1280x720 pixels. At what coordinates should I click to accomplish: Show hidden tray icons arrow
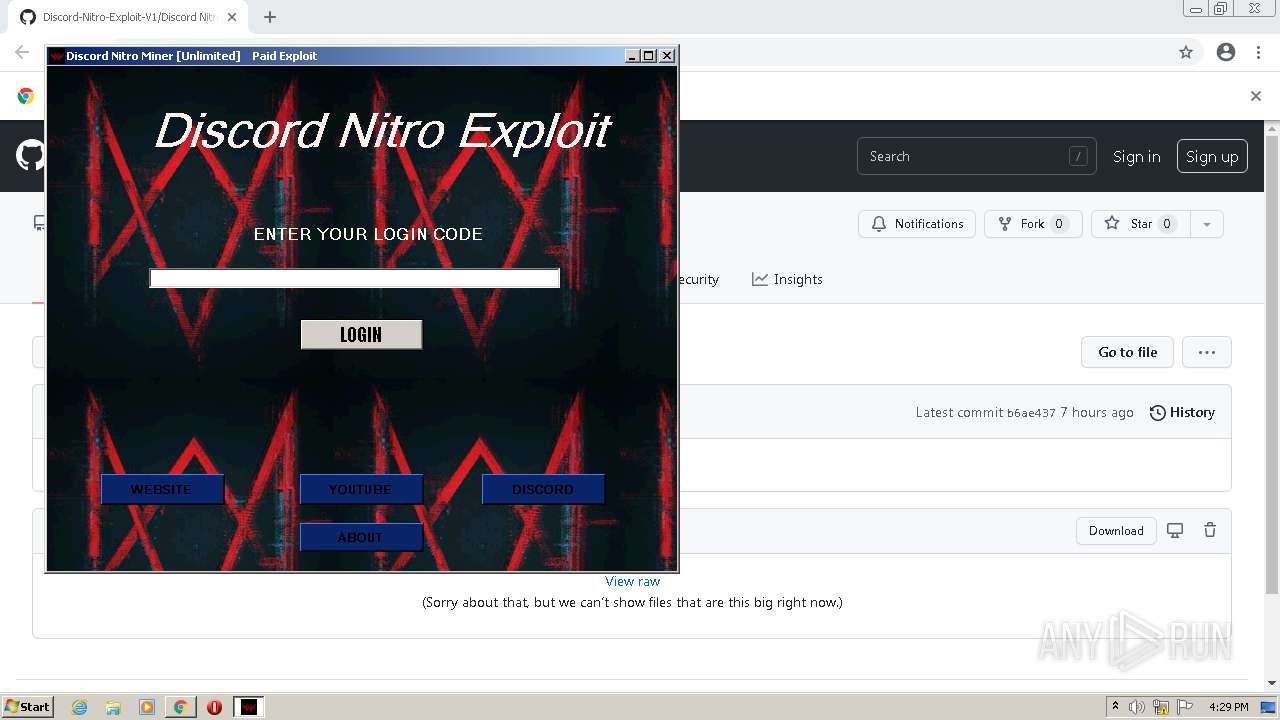coord(1115,706)
